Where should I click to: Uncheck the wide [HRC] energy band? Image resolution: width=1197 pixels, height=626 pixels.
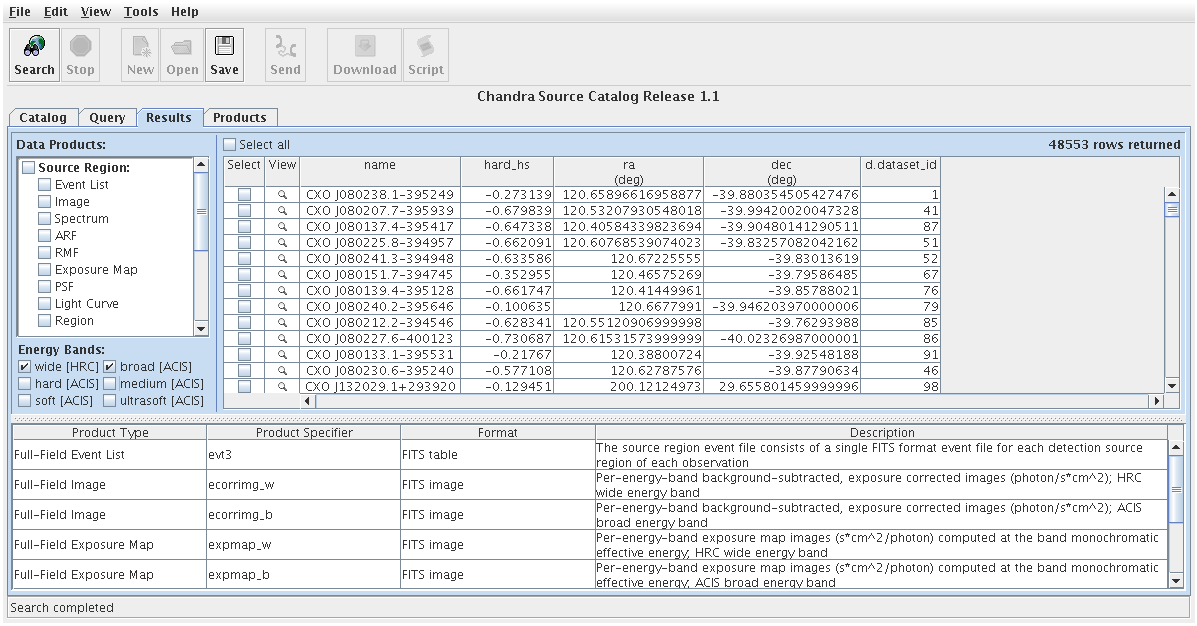(x=25, y=367)
